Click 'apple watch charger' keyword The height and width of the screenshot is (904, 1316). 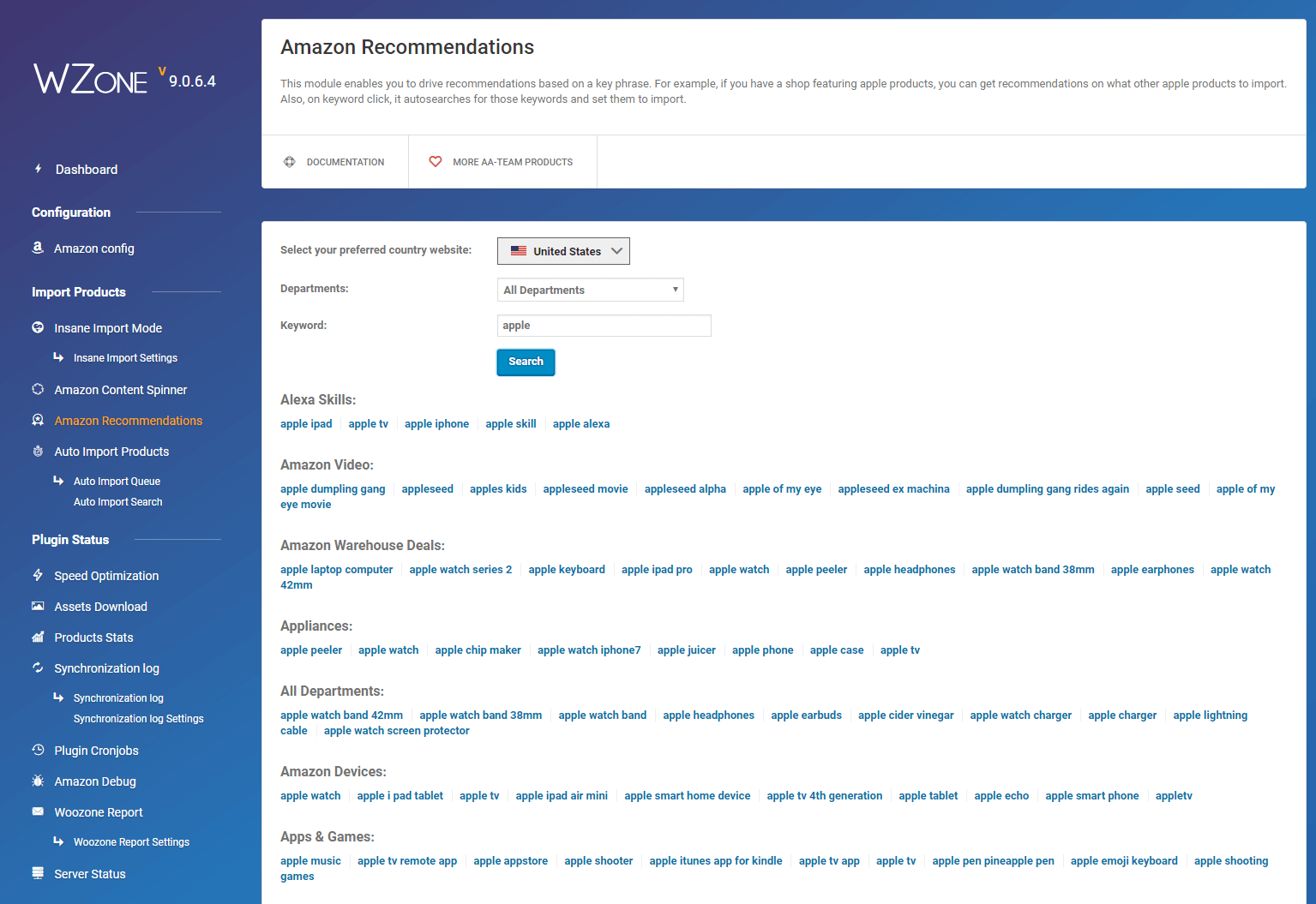[1021, 715]
